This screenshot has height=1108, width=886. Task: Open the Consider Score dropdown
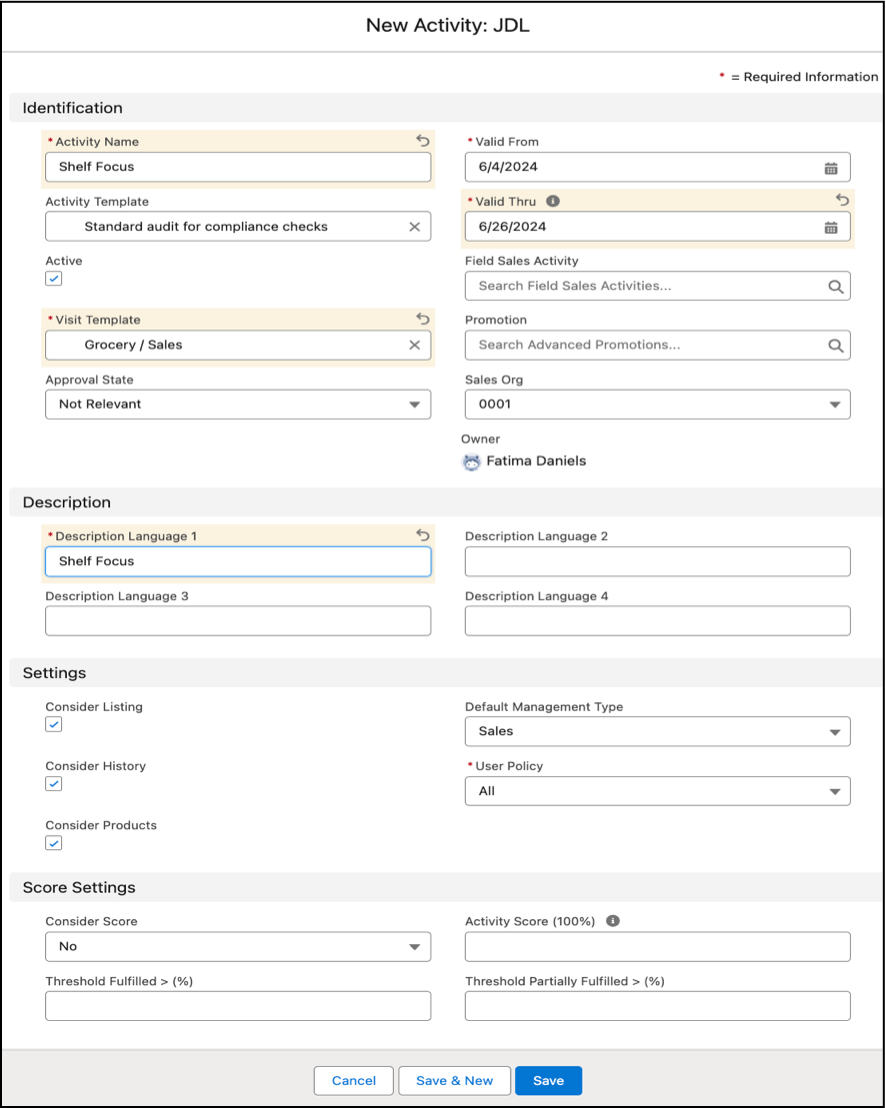click(x=238, y=946)
